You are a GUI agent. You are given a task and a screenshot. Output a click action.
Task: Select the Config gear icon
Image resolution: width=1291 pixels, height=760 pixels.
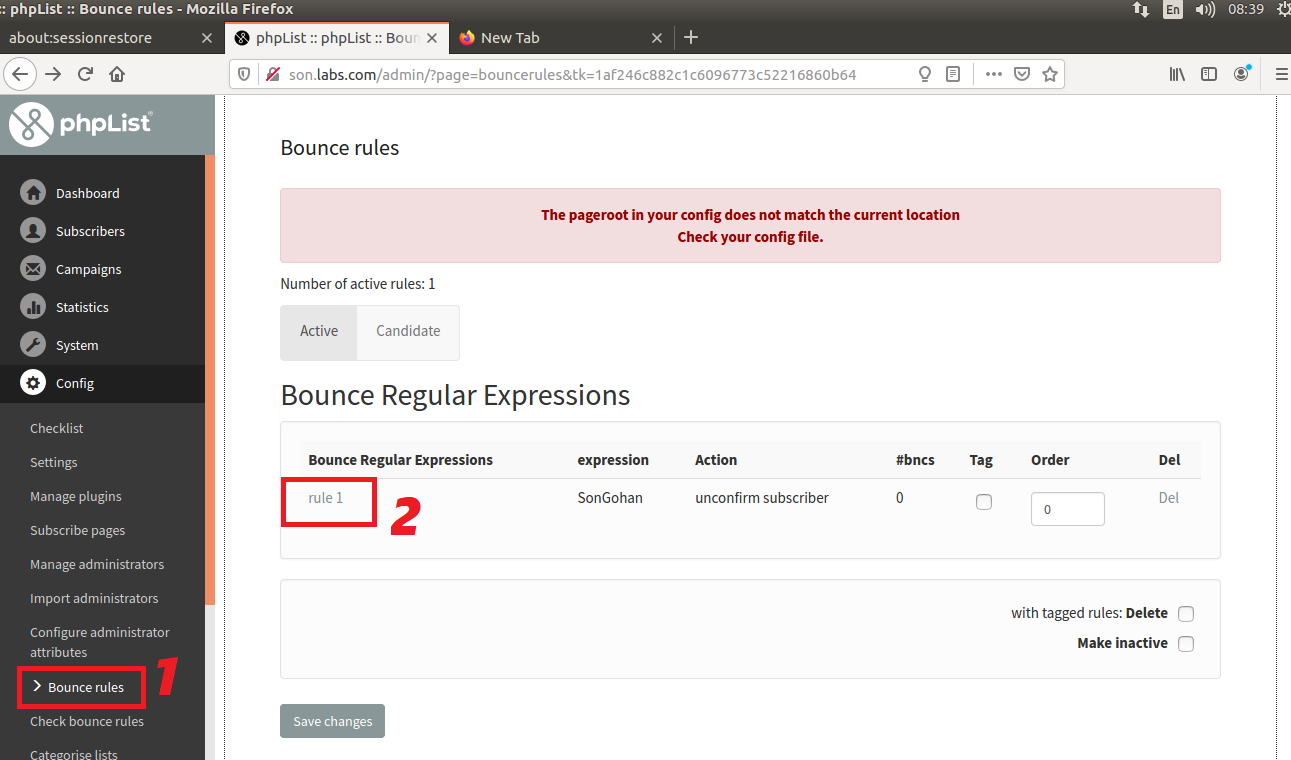click(x=32, y=382)
